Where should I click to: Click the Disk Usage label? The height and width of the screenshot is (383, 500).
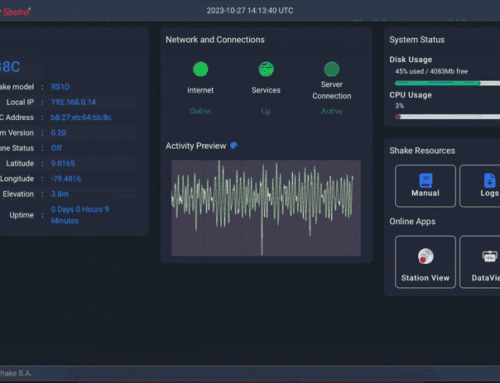tap(411, 60)
